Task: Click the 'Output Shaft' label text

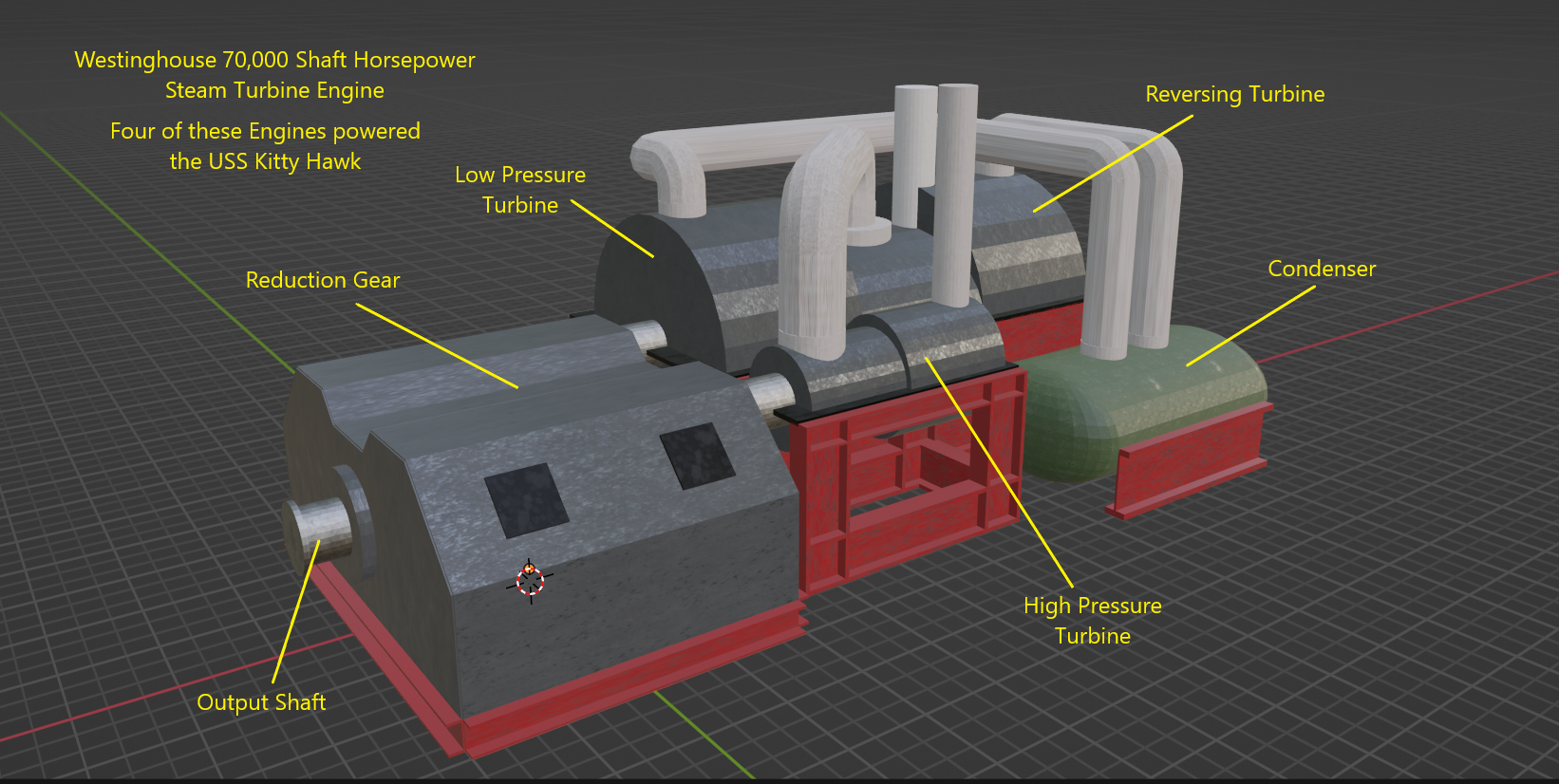Action: pyautogui.click(x=261, y=702)
